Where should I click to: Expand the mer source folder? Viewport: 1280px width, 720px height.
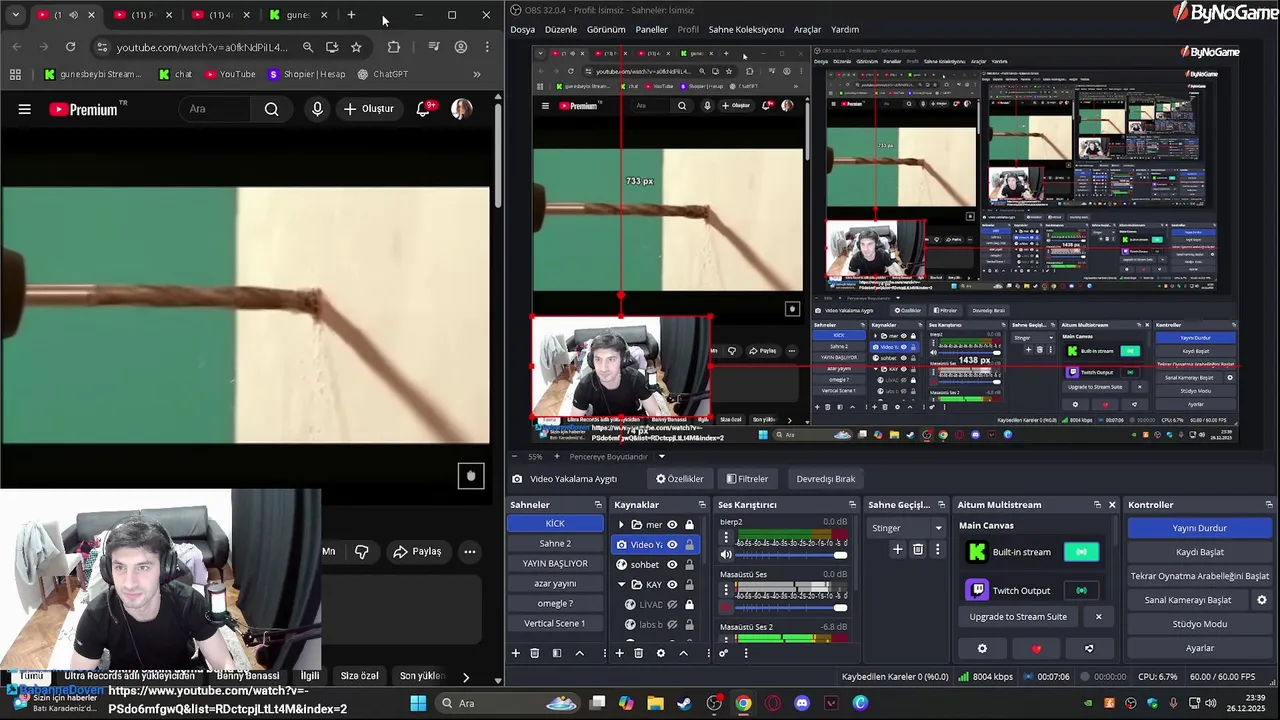point(621,525)
